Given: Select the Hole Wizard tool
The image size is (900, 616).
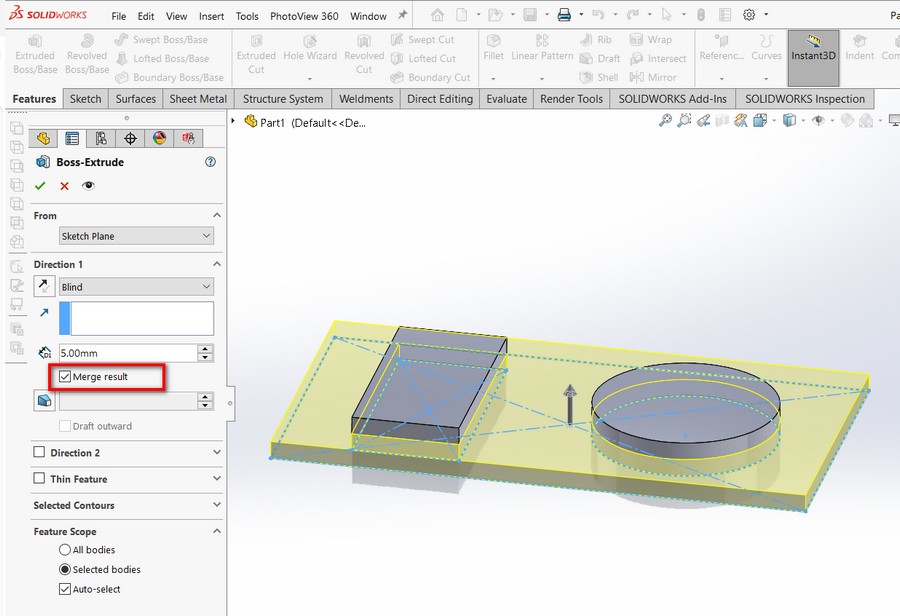Looking at the screenshot, I should [310, 49].
